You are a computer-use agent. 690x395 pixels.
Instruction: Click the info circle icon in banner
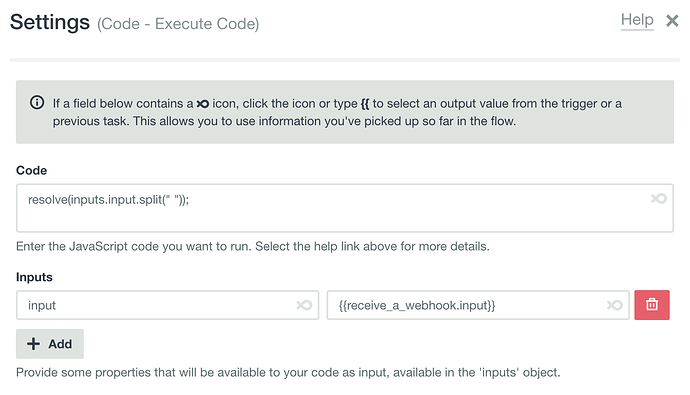click(37, 103)
